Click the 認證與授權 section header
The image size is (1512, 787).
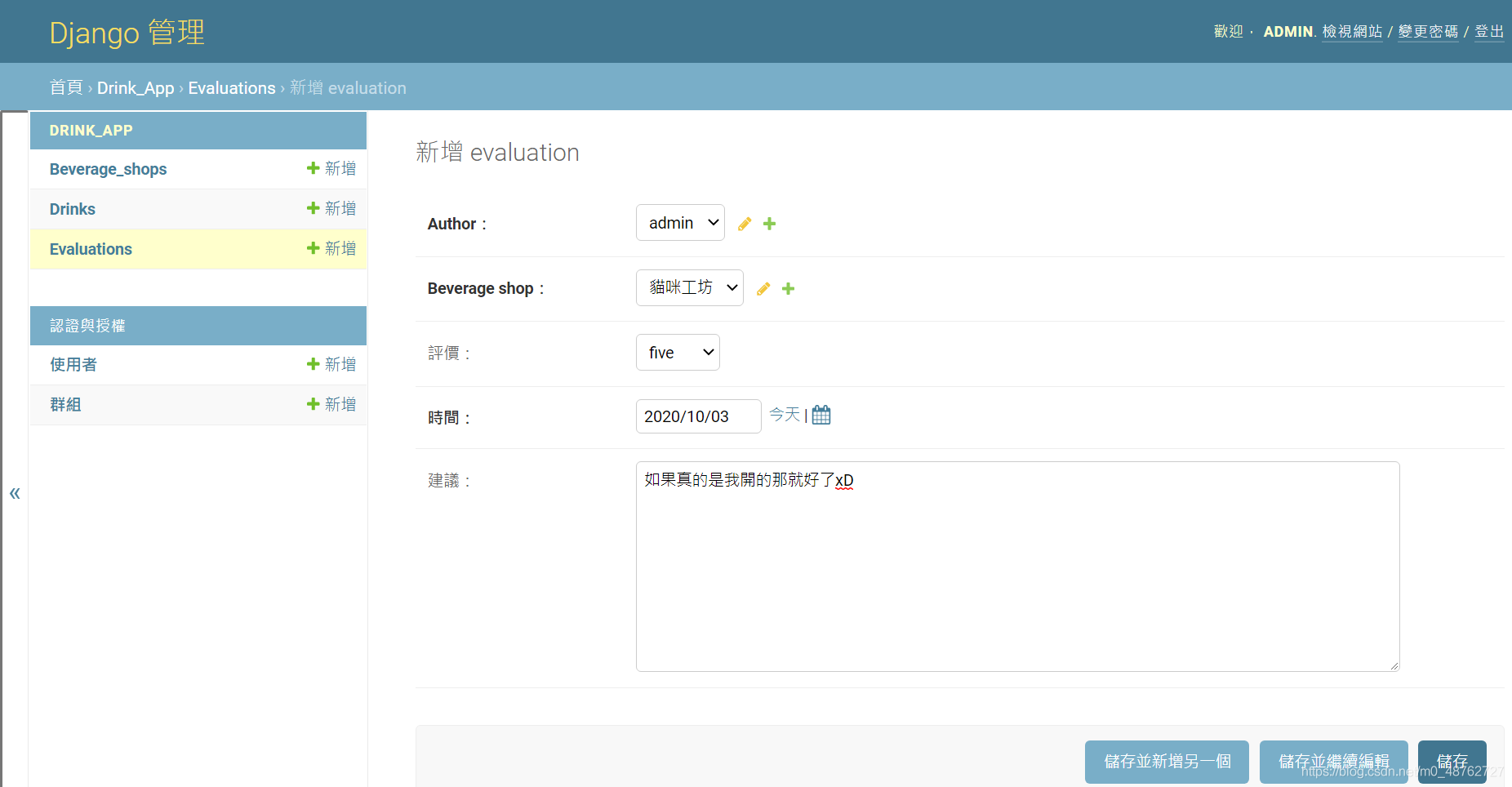pyautogui.click(x=87, y=326)
